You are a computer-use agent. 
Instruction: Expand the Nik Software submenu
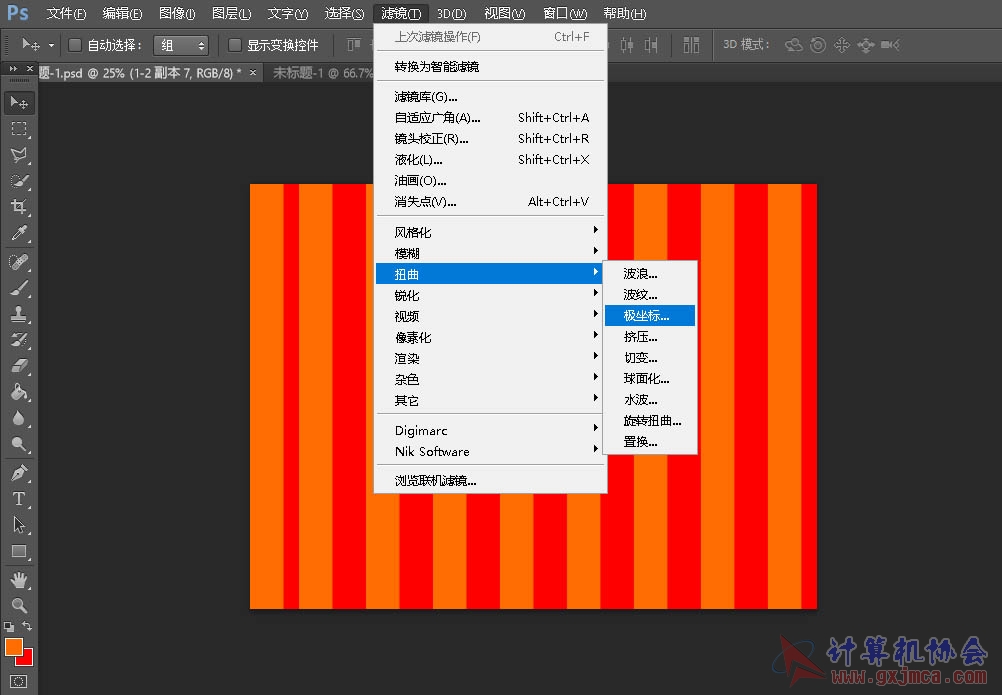(x=491, y=452)
